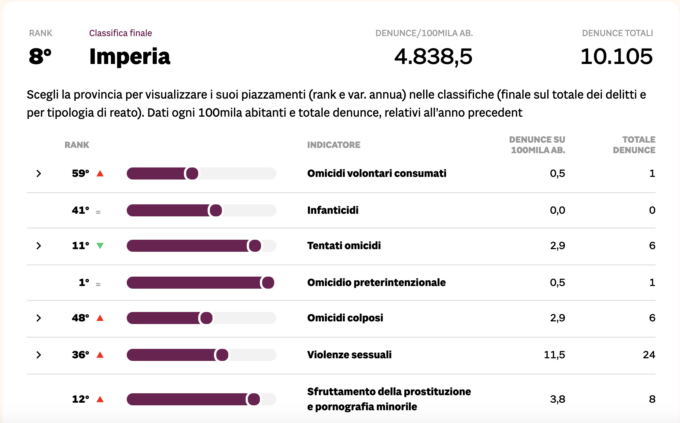Click the equals sign next to 41° rank

[98, 212]
